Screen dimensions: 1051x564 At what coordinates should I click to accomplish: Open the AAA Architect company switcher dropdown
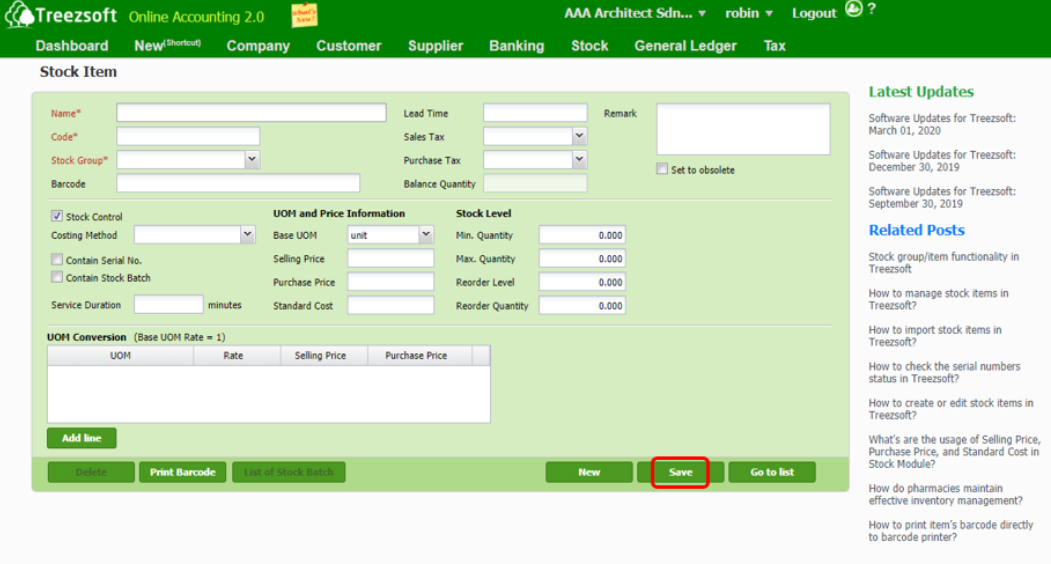tap(635, 13)
